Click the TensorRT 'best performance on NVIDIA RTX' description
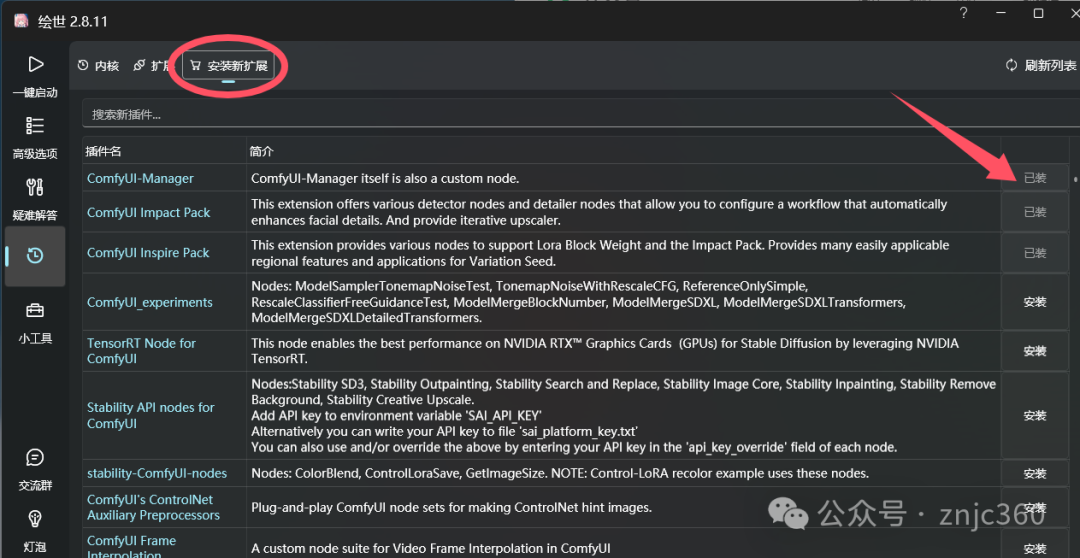 pos(605,351)
